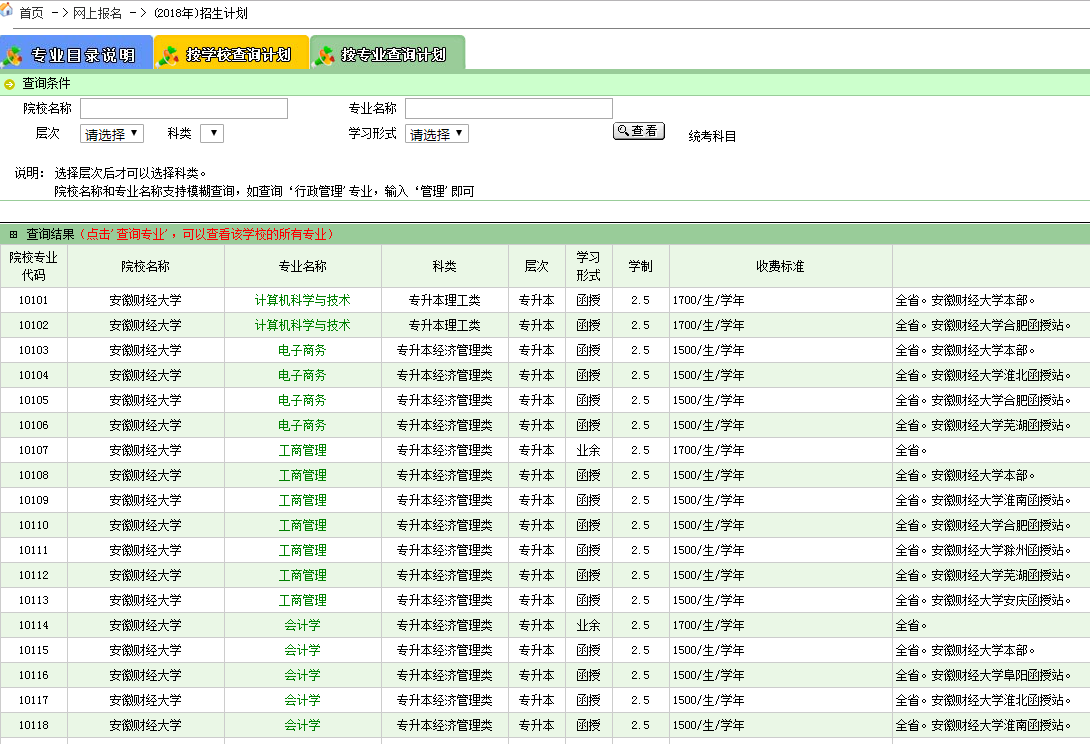Viewport: 1090px width, 744px height.
Task: Open 会计学 major in row 10116
Action: (302, 676)
